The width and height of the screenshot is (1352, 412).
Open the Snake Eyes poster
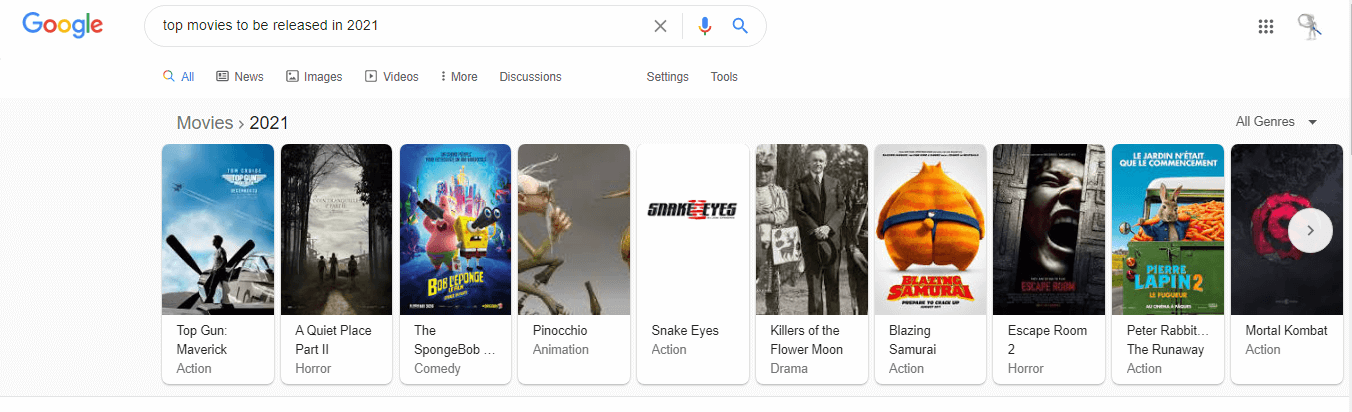[693, 230]
